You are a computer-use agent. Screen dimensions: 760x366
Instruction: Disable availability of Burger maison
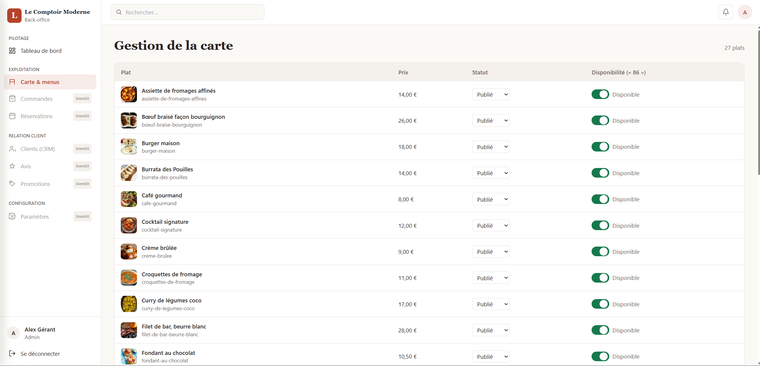click(x=600, y=147)
